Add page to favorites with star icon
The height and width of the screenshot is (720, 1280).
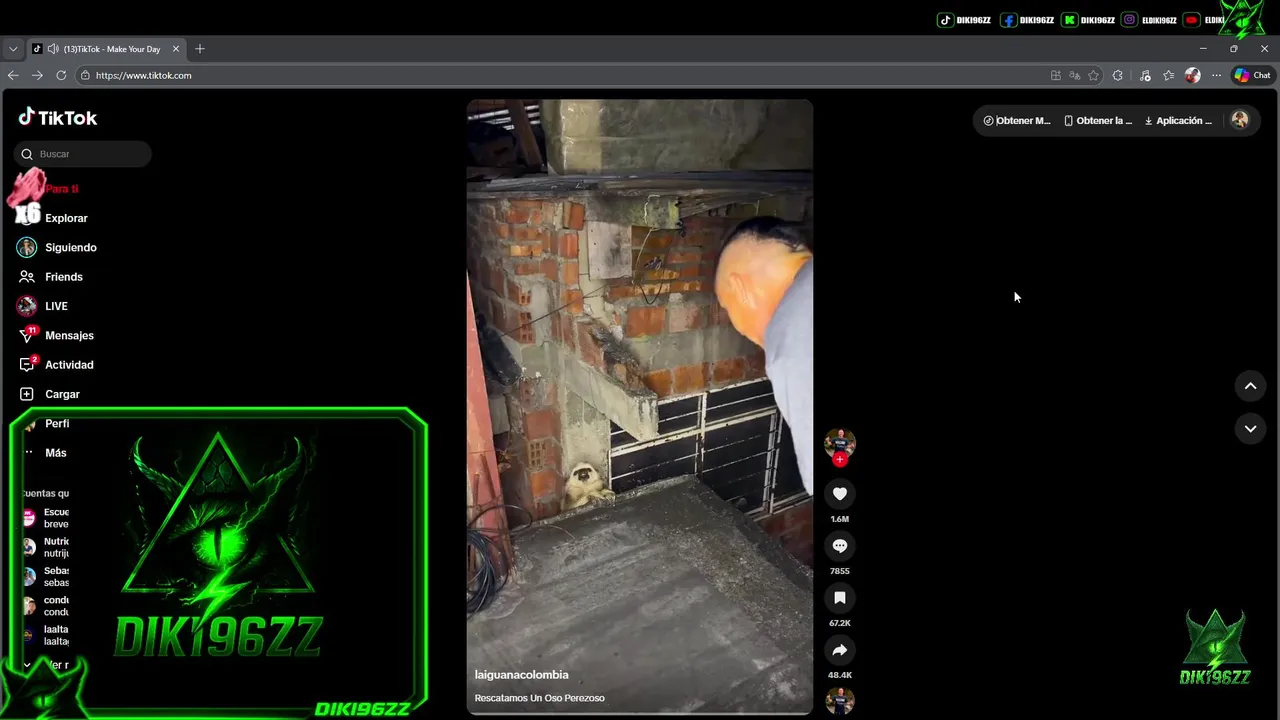(x=1094, y=75)
